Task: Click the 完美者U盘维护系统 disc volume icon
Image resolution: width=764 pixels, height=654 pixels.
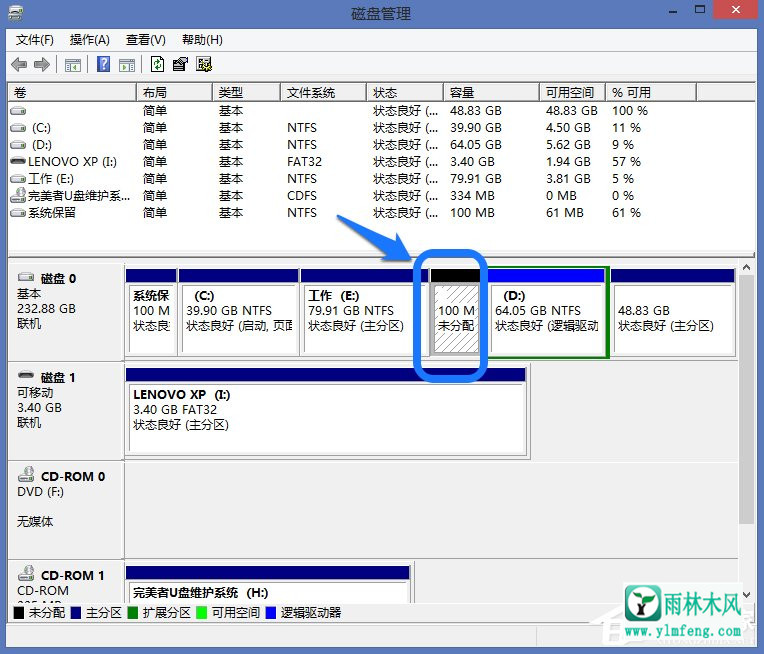Action: pyautogui.click(x=18, y=195)
